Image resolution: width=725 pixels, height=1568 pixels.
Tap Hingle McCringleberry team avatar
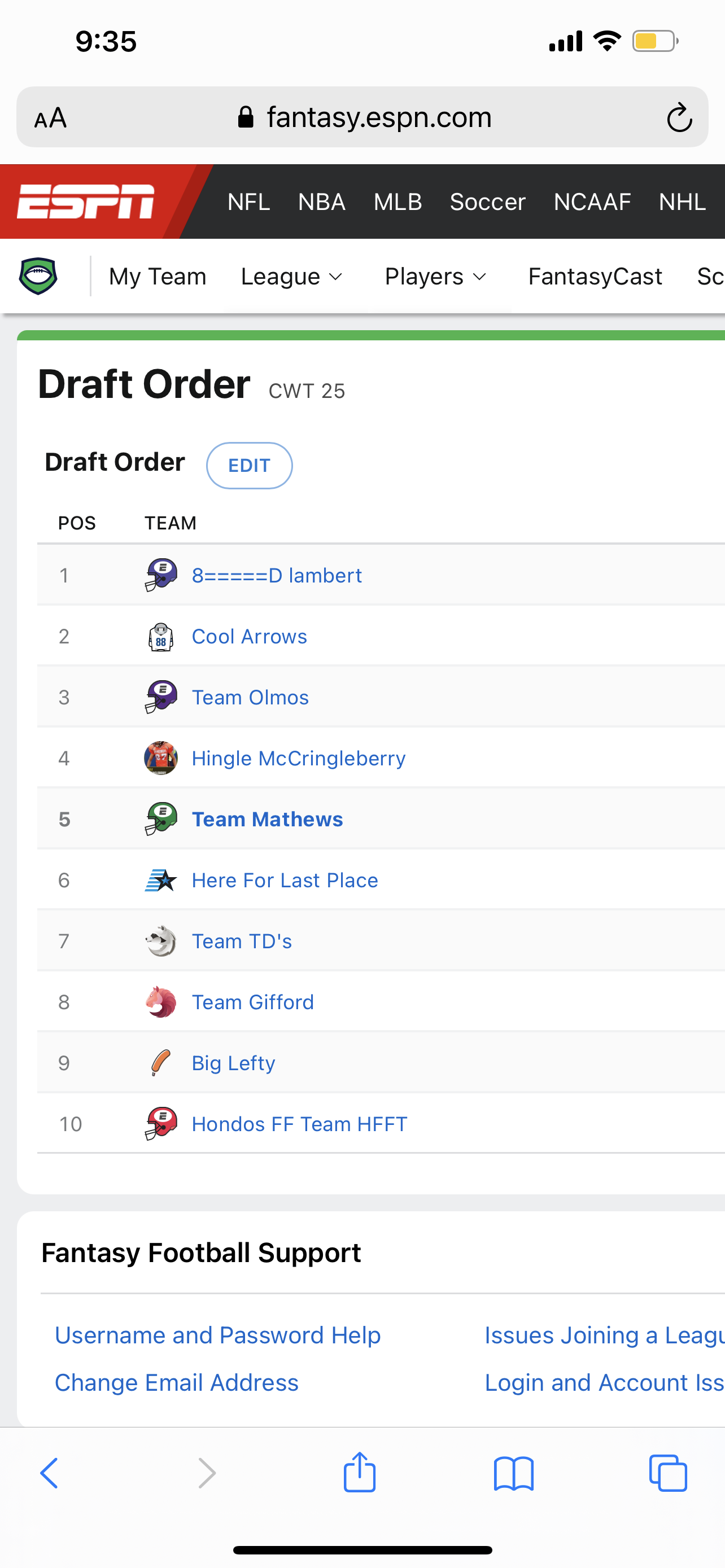[161, 758]
